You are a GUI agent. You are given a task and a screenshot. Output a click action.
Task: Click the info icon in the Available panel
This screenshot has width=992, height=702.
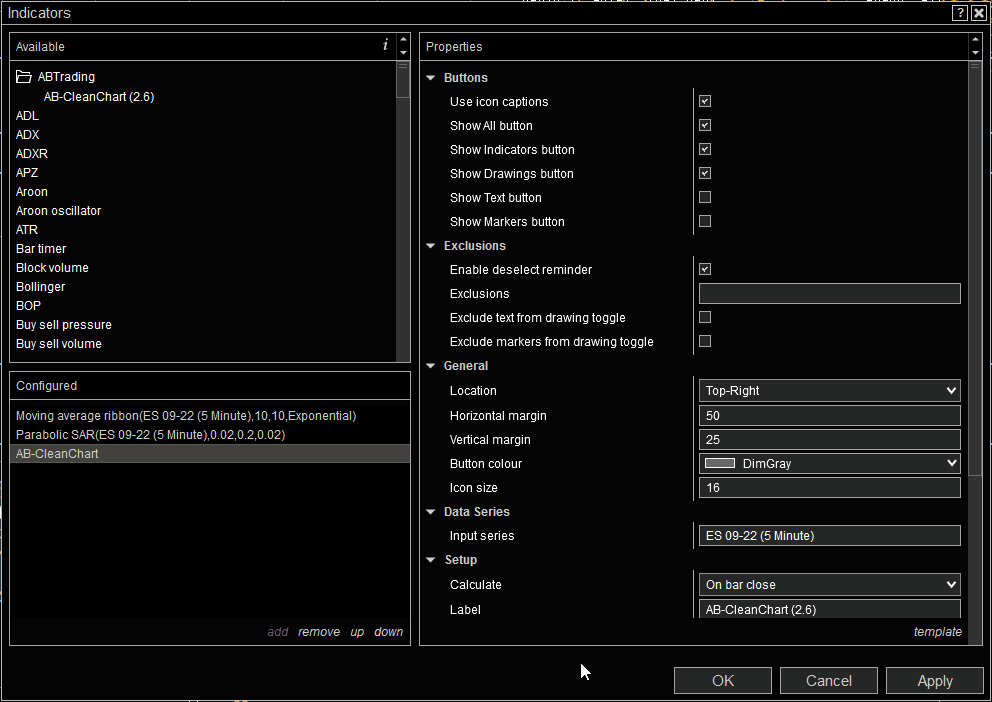[x=385, y=46]
